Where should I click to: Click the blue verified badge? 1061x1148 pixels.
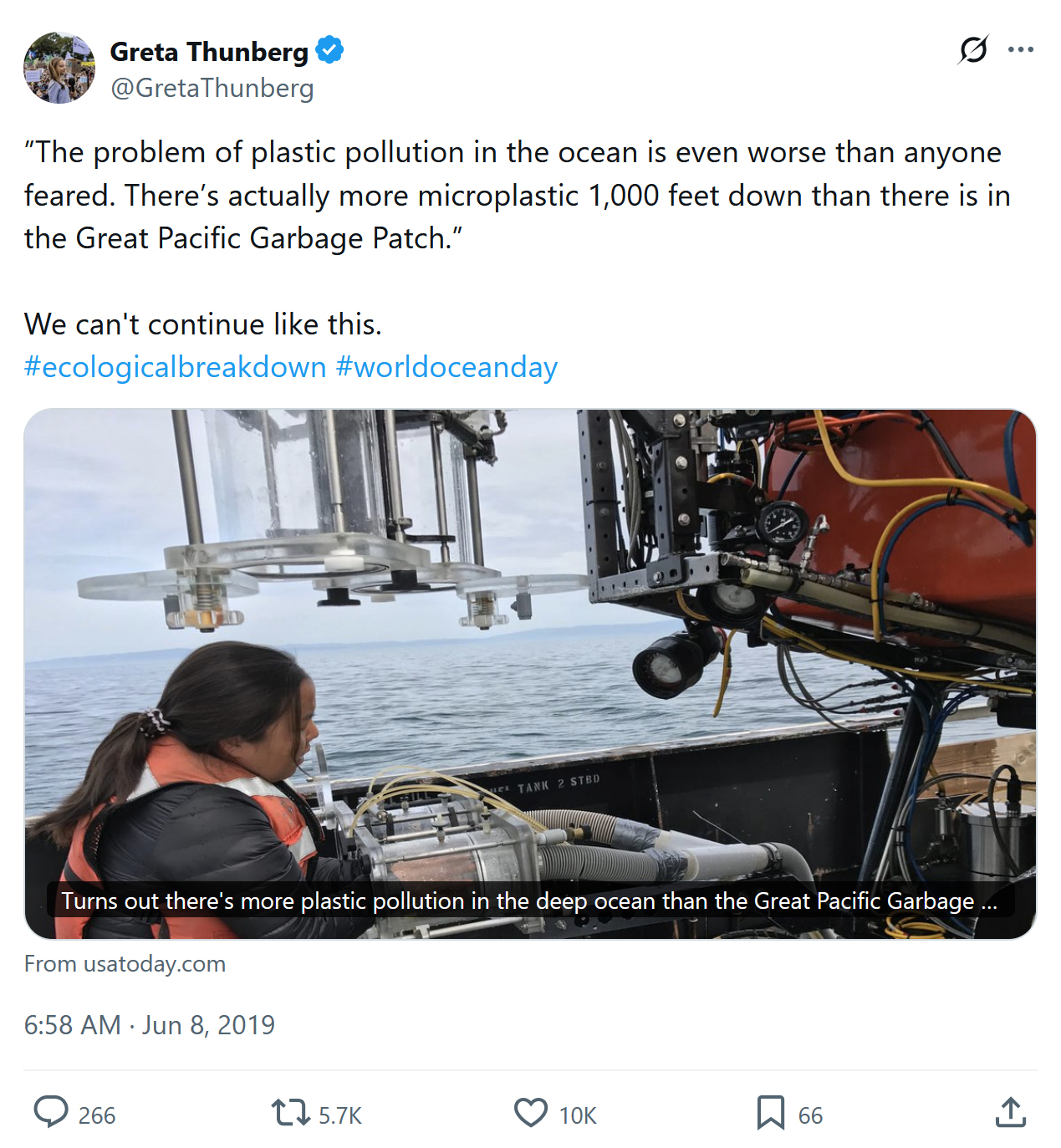click(330, 50)
